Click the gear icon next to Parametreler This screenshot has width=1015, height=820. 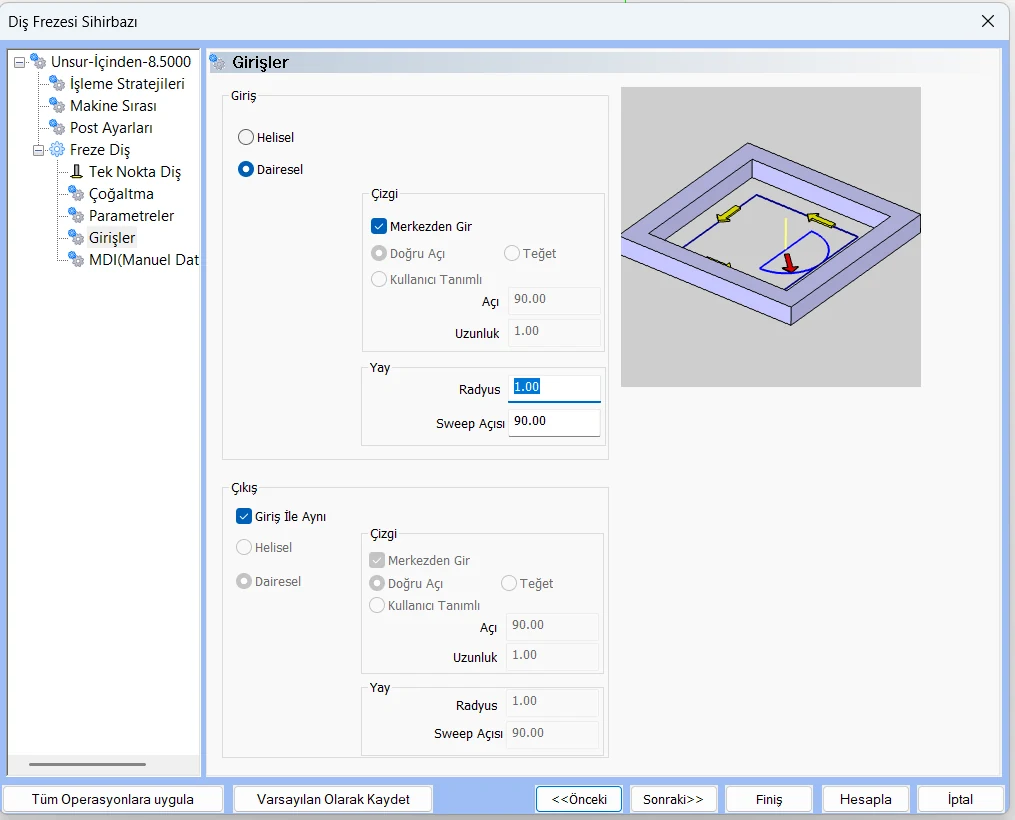pyautogui.click(x=76, y=216)
